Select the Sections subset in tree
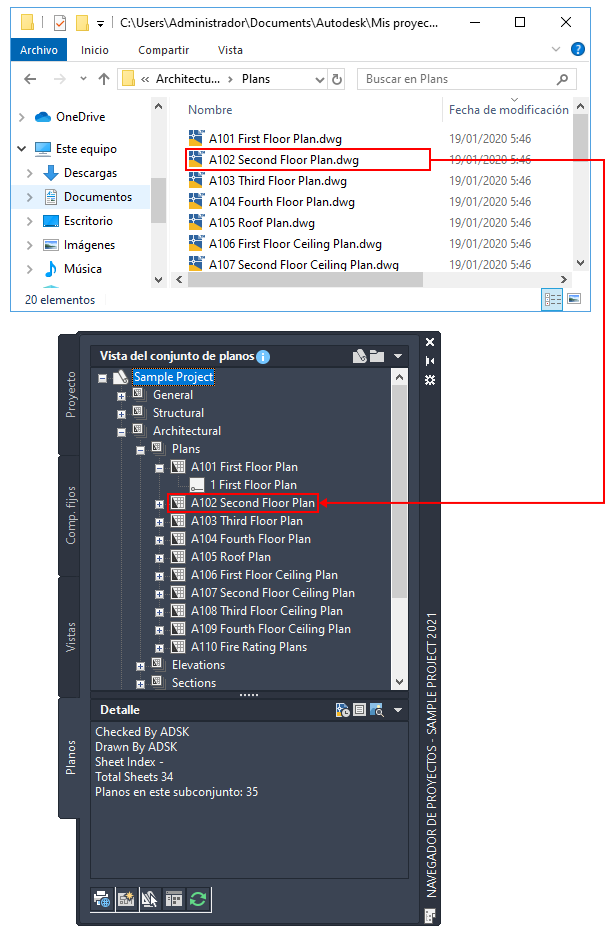Screen dimensions: 616x935 (x=194, y=683)
